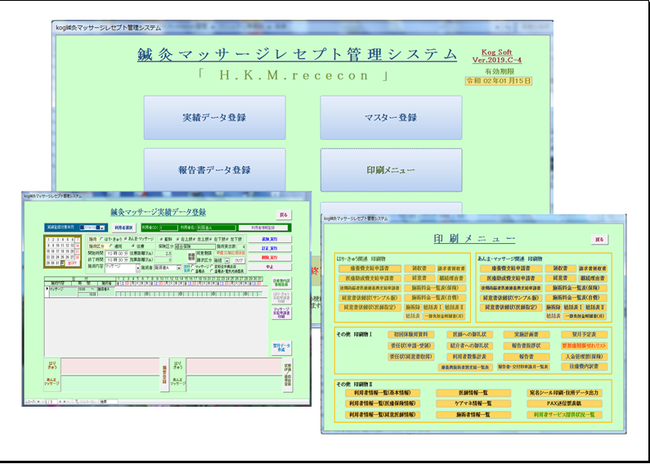Image resolution: width=650 pixels, height=464 pixels.
Task: Click 総括表Ⅱ under あんま・マッサージ関連
Action: [x=595, y=307]
